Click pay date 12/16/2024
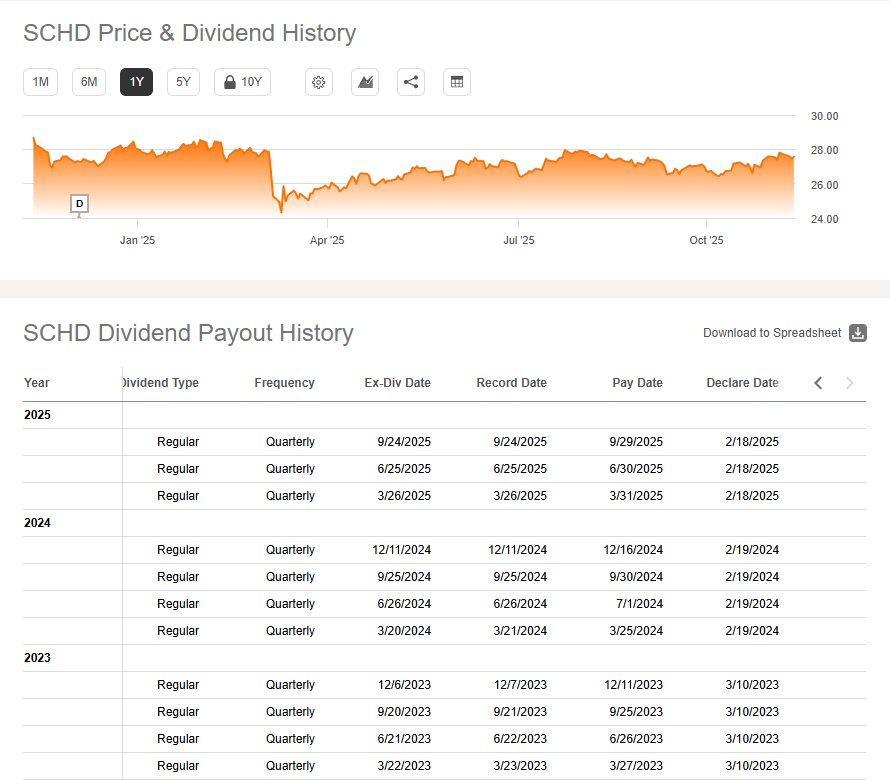This screenshot has height=780, width=890. pyautogui.click(x=633, y=550)
